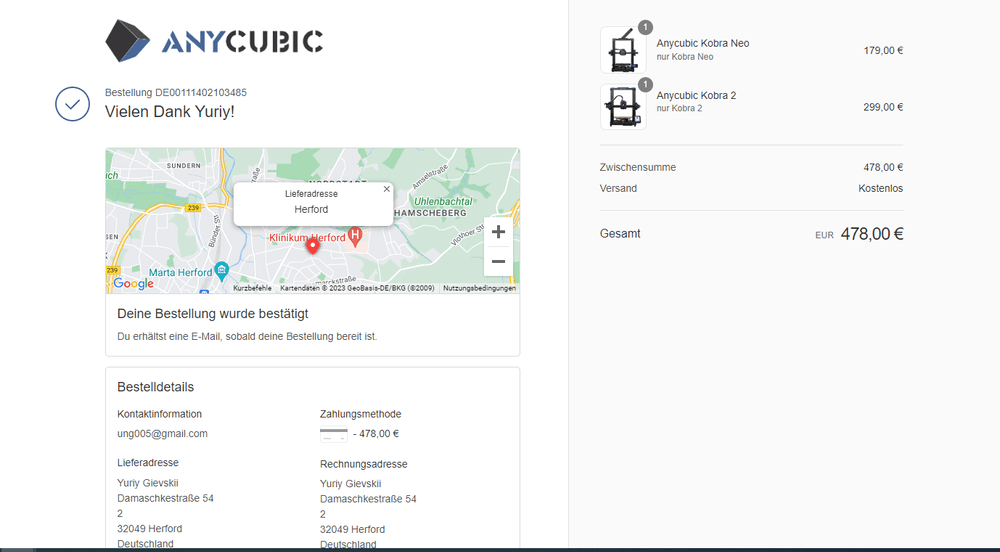The image size is (1000, 552).
Task: Open the map Nutzungsbedingungen link
Action: tap(479, 288)
